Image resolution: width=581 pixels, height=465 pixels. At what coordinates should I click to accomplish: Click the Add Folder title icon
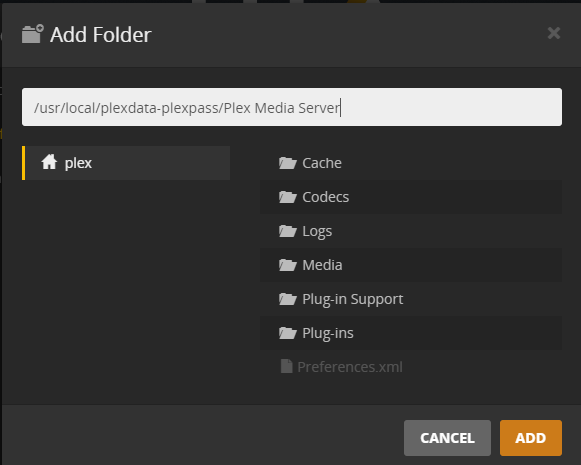33,34
